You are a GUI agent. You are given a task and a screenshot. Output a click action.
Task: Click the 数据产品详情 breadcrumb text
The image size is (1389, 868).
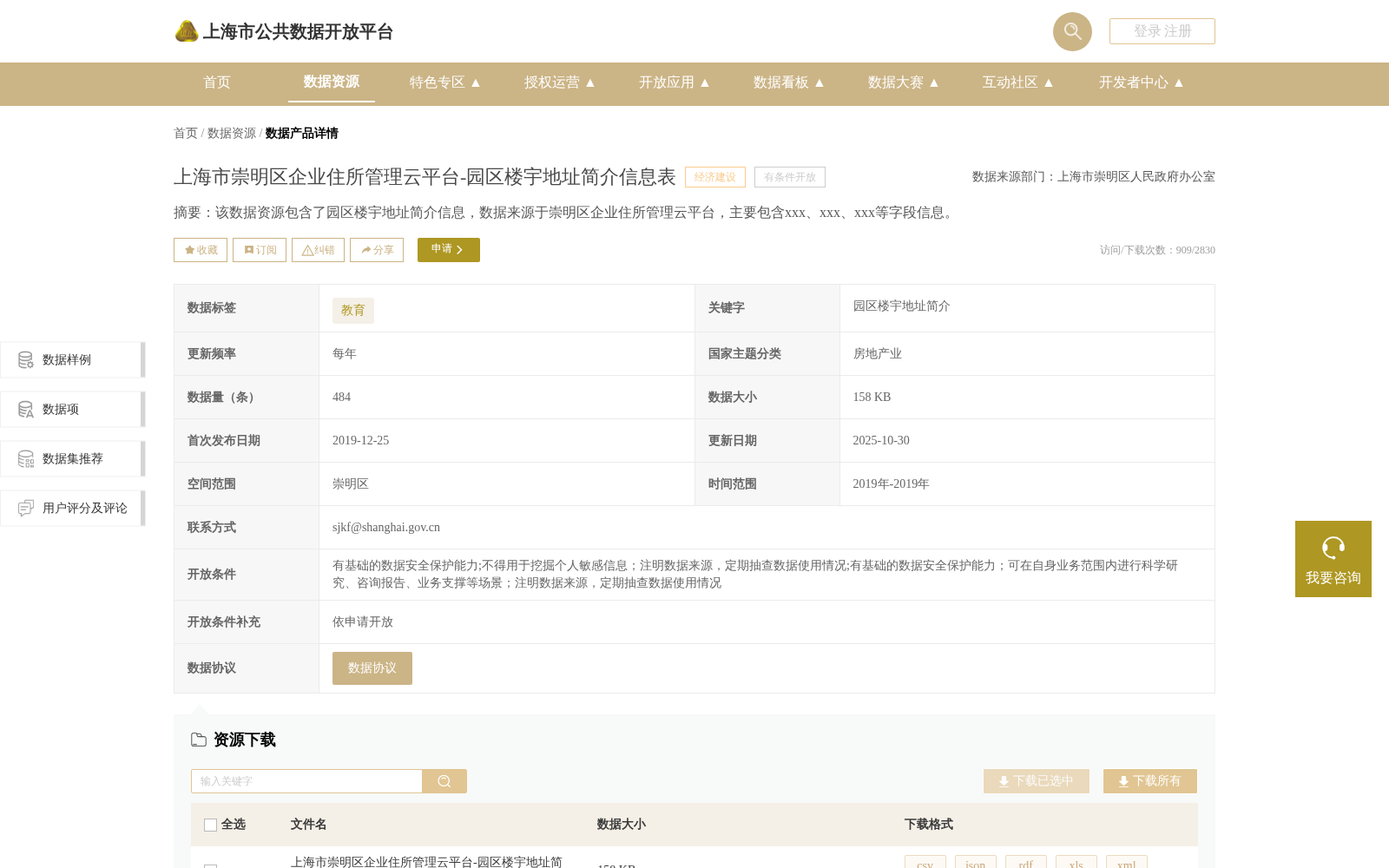point(302,133)
